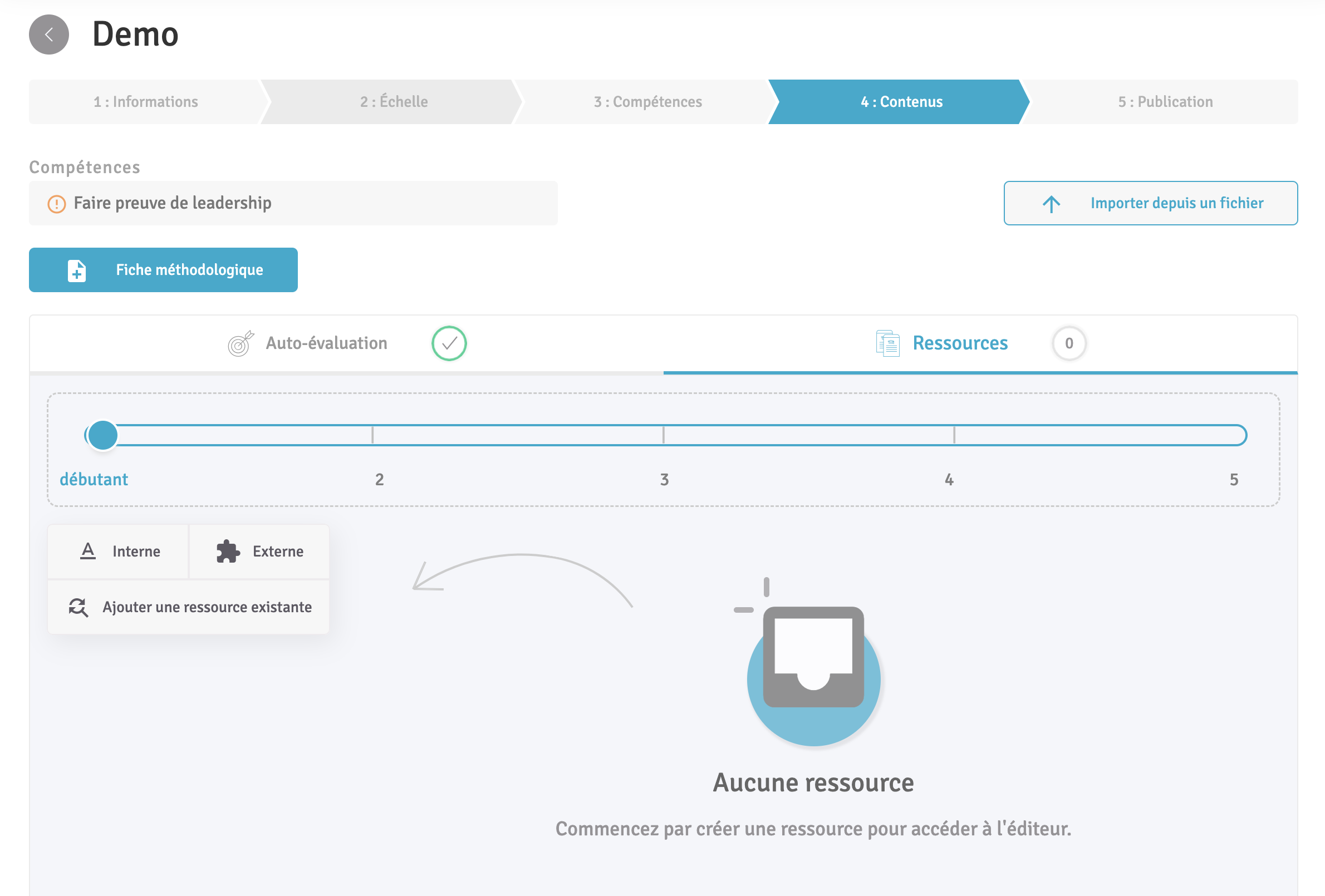Viewport: 1325px width, 896px height.
Task: Click the Ressources count badge showing 0
Action: click(1068, 344)
